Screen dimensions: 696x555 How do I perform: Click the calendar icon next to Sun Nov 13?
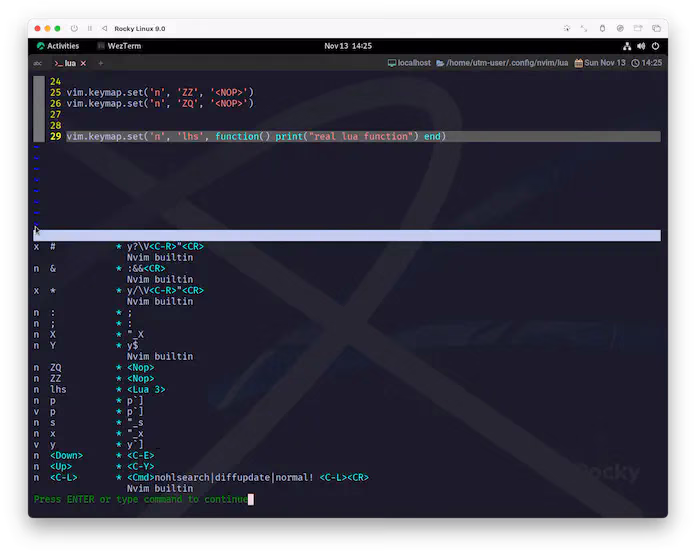point(578,63)
